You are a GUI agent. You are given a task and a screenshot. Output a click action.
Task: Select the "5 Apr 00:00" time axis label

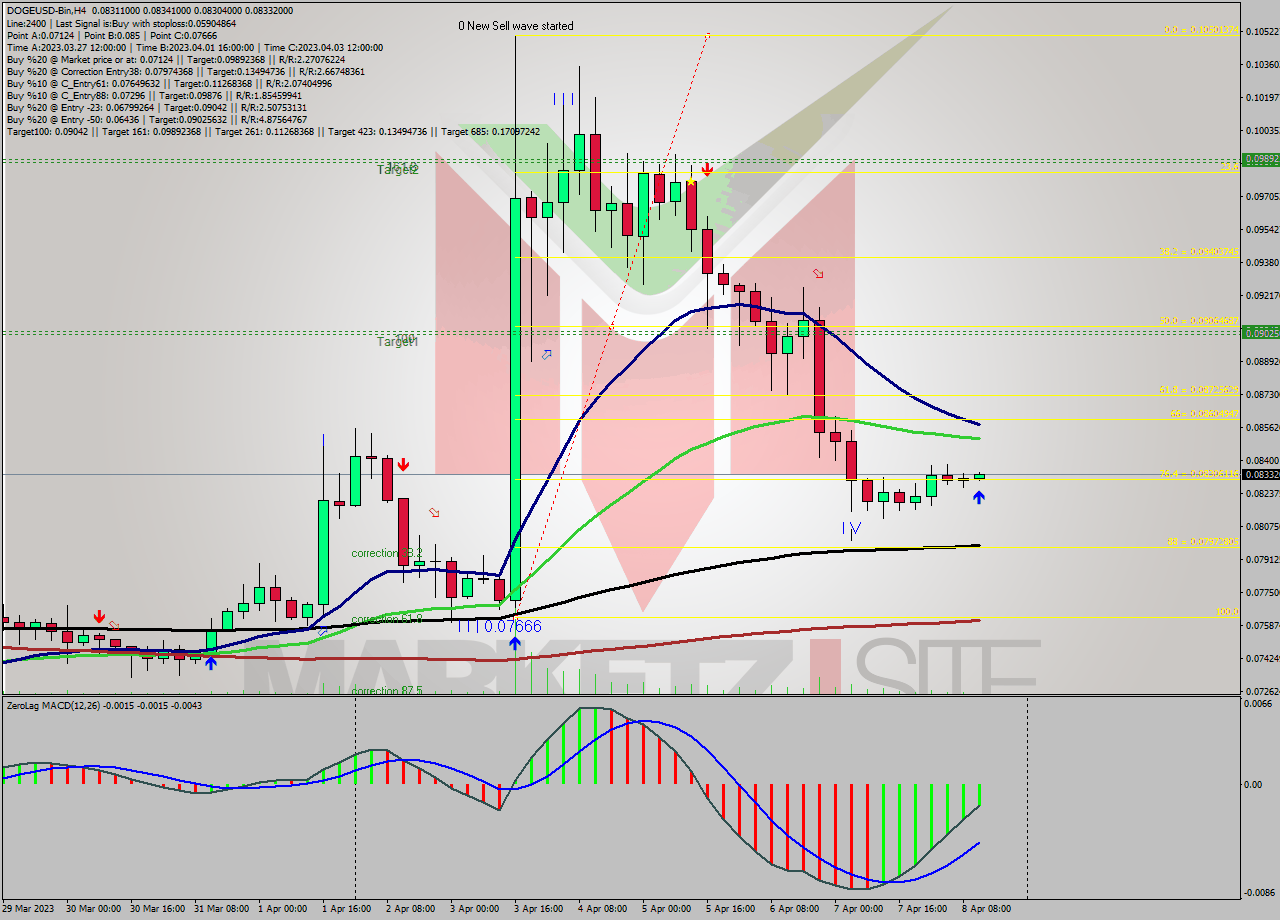click(x=666, y=909)
